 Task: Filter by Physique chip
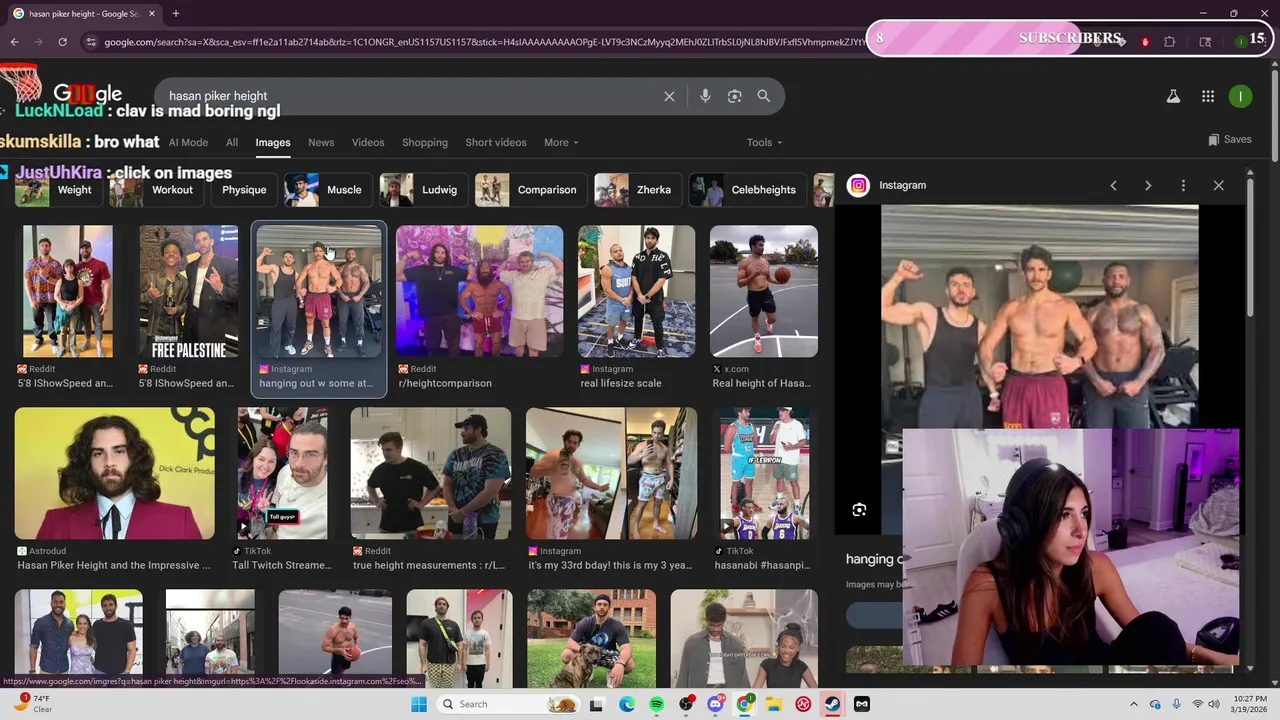244,190
